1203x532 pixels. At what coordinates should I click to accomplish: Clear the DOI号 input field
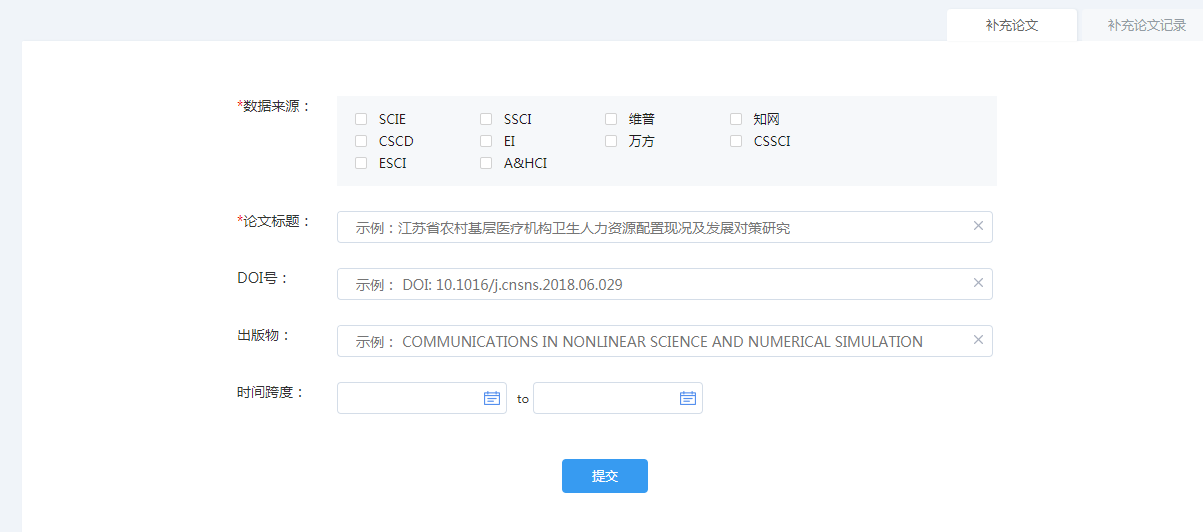[x=979, y=283]
